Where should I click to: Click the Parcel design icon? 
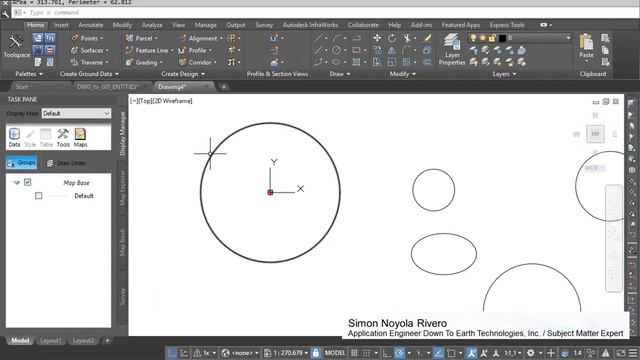(129, 38)
